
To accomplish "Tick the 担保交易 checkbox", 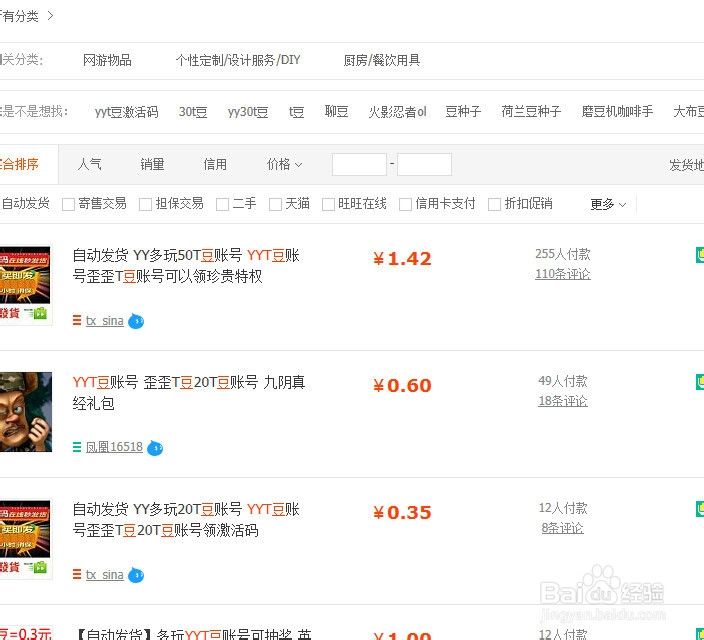I will click(145, 204).
